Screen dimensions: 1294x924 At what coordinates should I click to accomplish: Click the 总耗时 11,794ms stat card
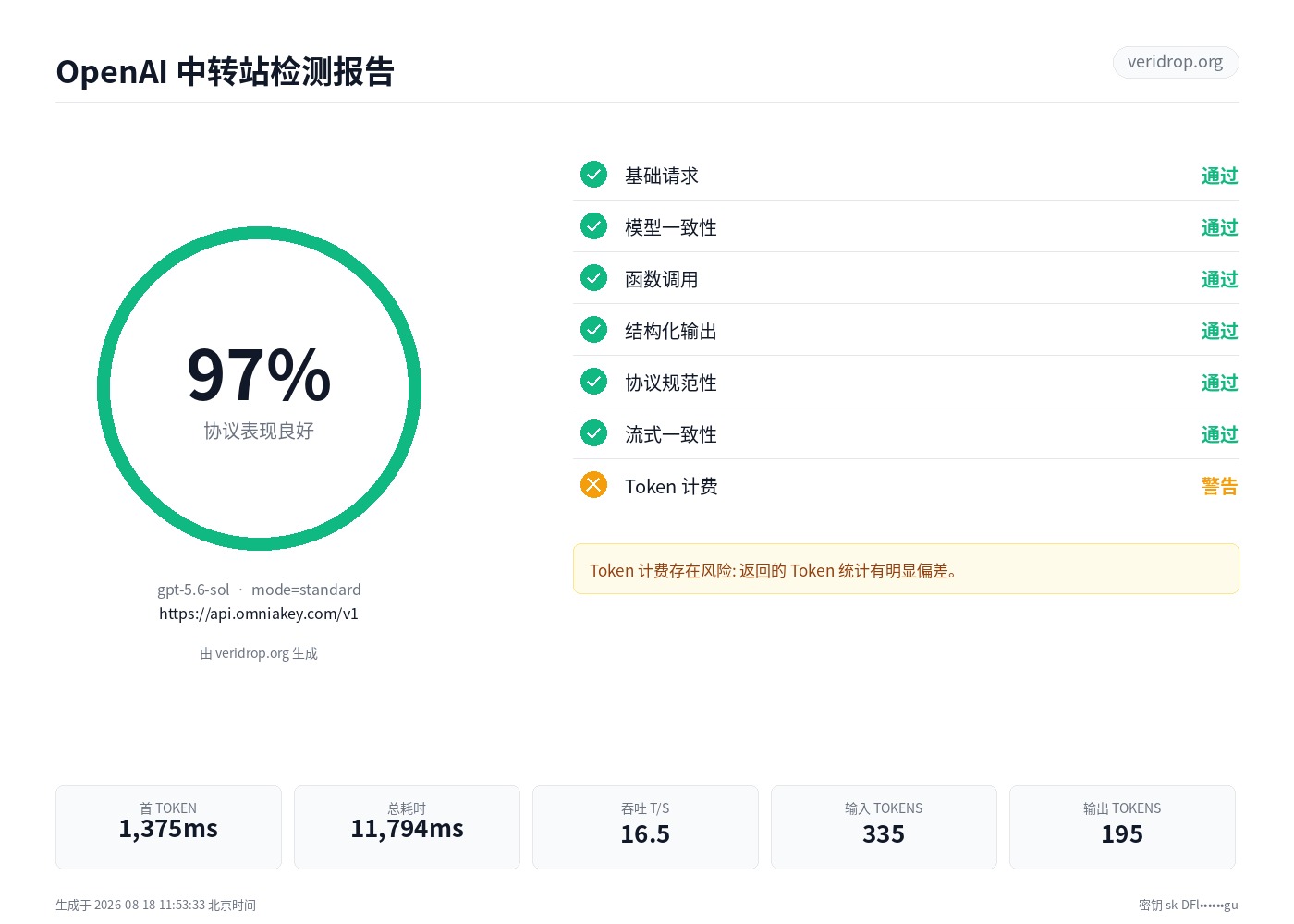(407, 827)
